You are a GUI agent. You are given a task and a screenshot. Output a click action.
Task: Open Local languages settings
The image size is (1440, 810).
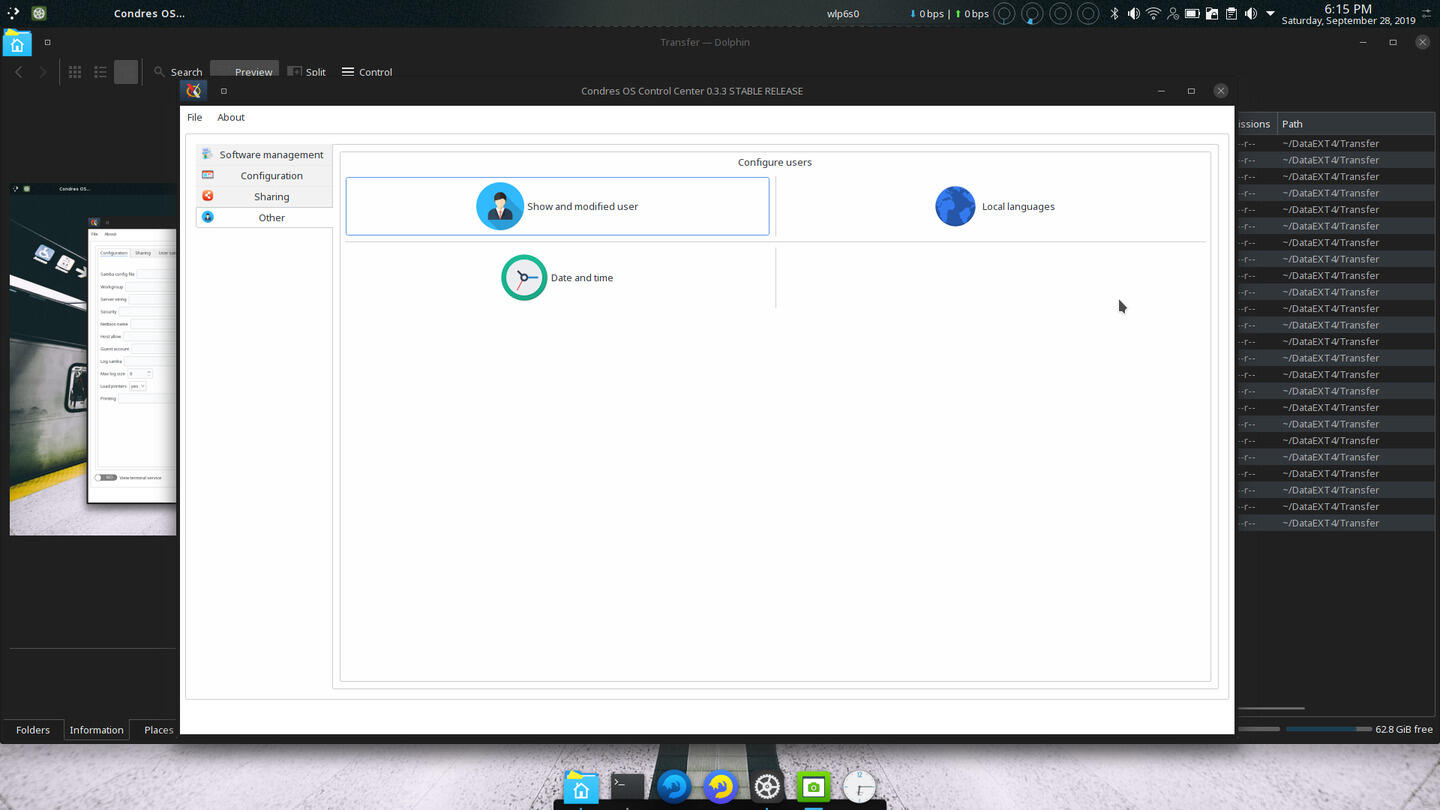994,206
